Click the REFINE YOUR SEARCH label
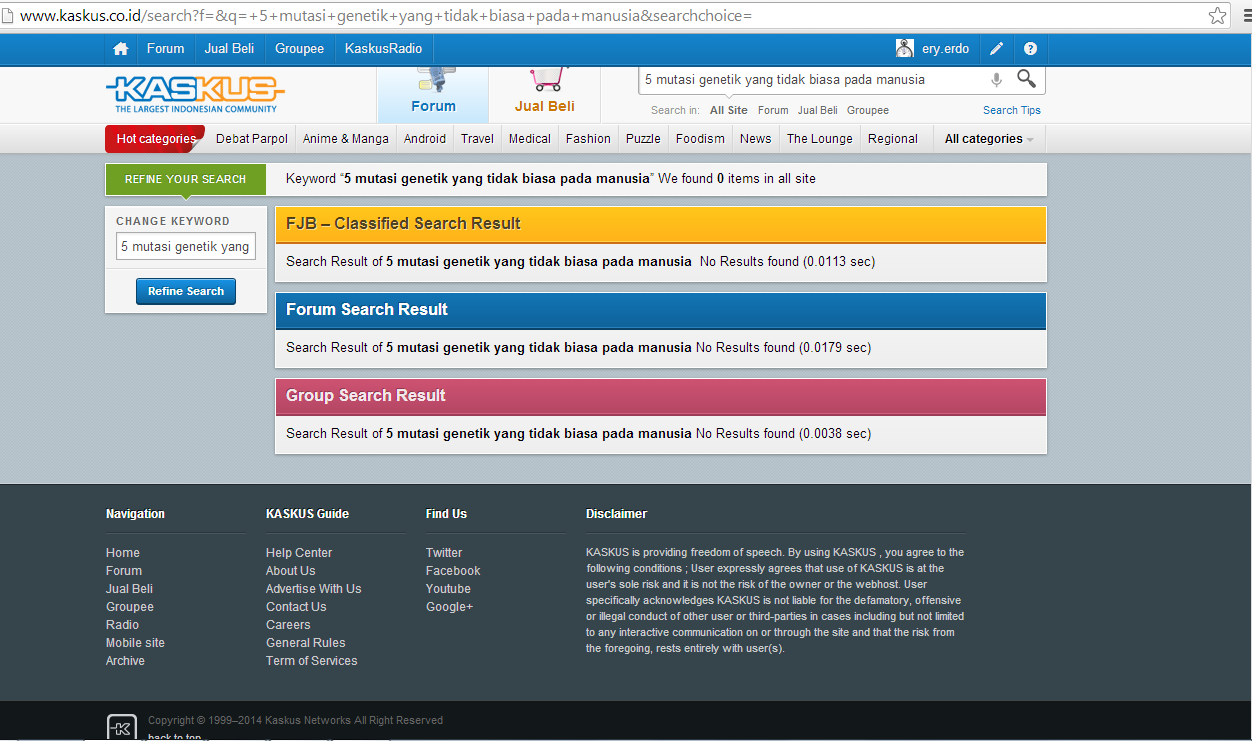Image resolution: width=1252 pixels, height=741 pixels. point(185,179)
